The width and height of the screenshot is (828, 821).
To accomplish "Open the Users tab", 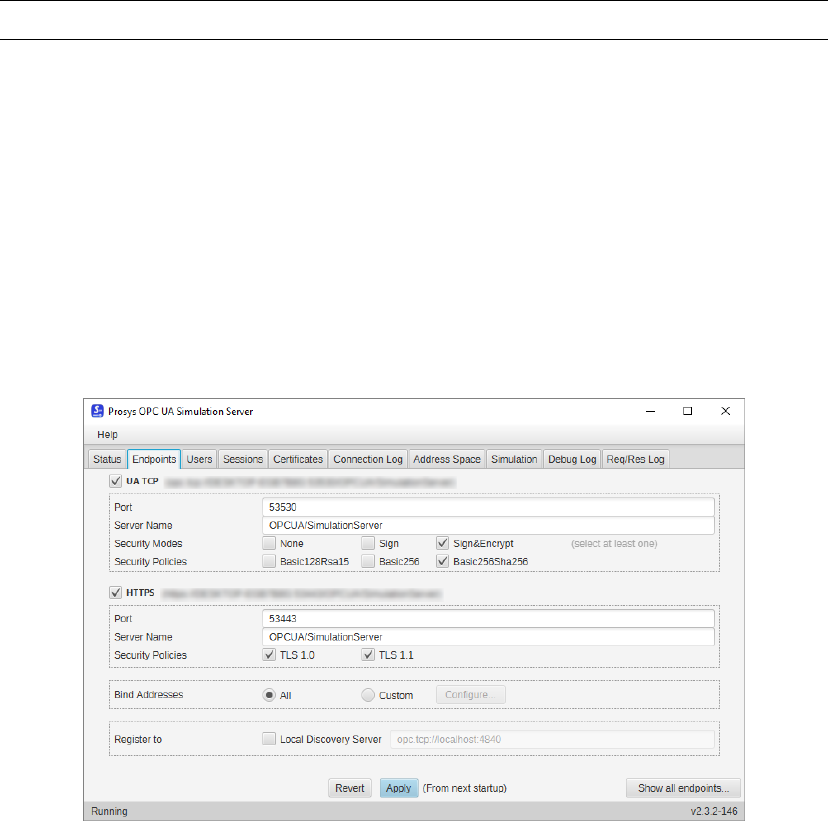I will tap(199, 459).
